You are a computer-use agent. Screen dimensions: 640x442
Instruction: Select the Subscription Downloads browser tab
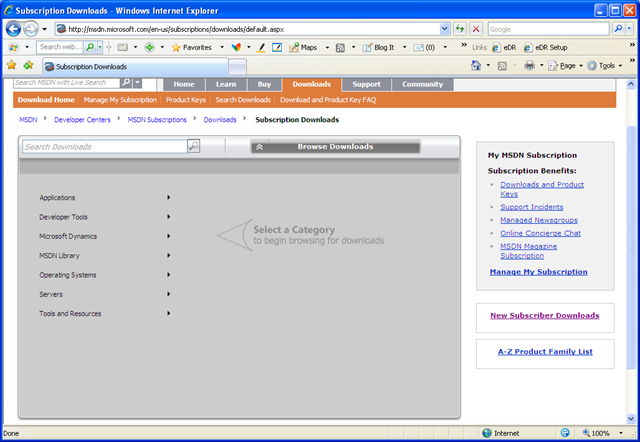(x=136, y=67)
